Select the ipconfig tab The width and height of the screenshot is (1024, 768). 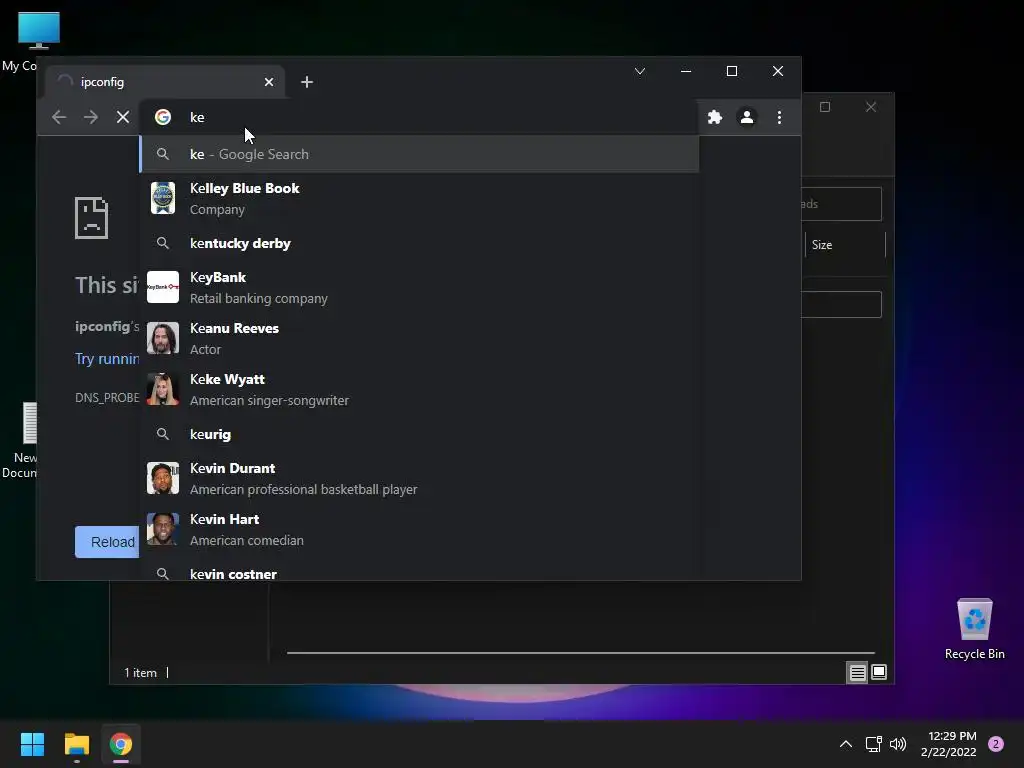pyautogui.click(x=165, y=82)
